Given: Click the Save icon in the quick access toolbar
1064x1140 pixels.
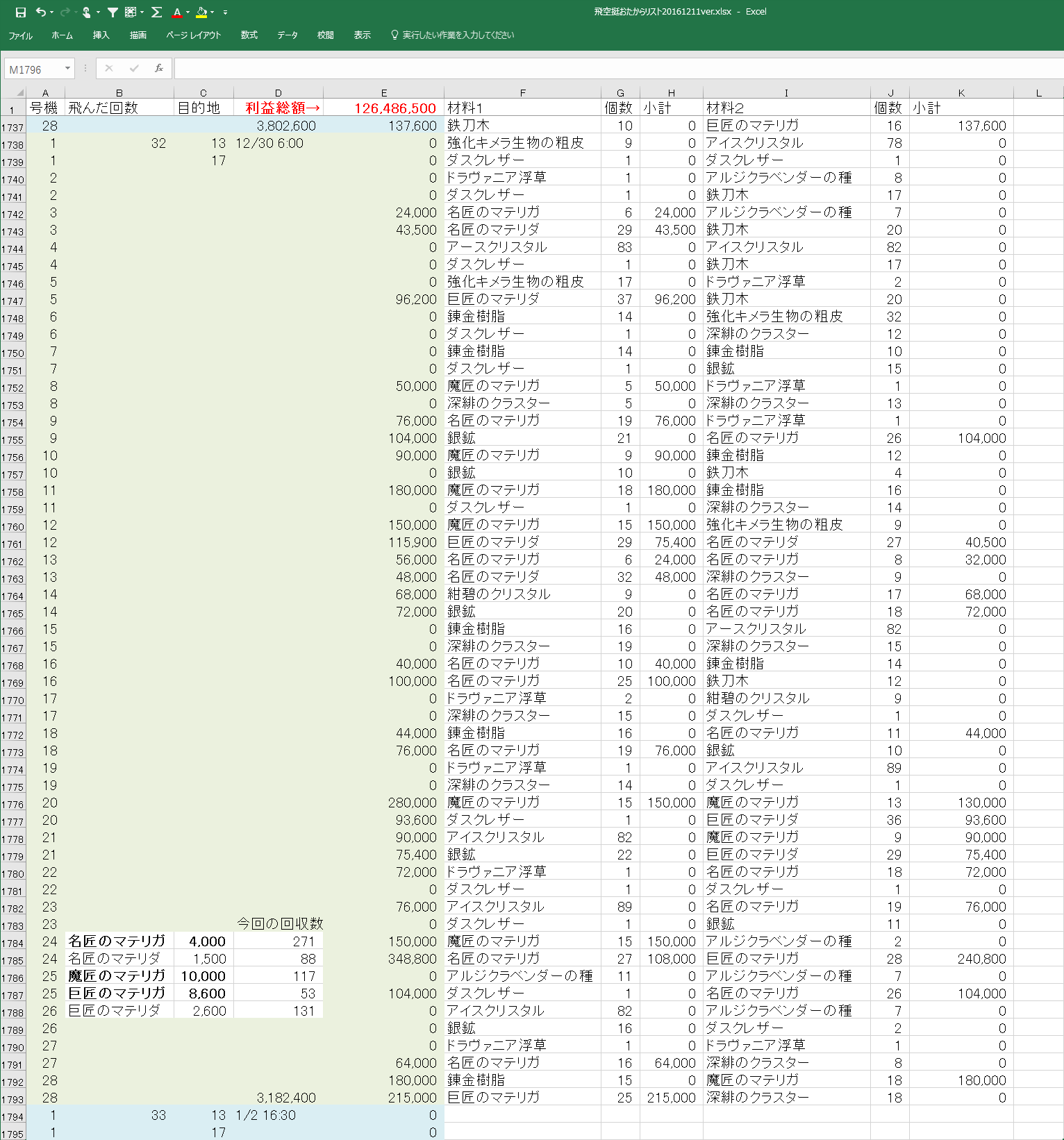Looking at the screenshot, I should point(20,12).
